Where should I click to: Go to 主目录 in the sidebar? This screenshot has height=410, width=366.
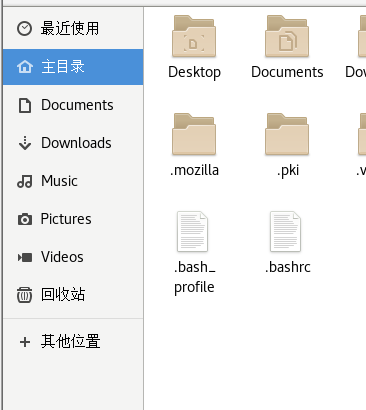pos(73,67)
